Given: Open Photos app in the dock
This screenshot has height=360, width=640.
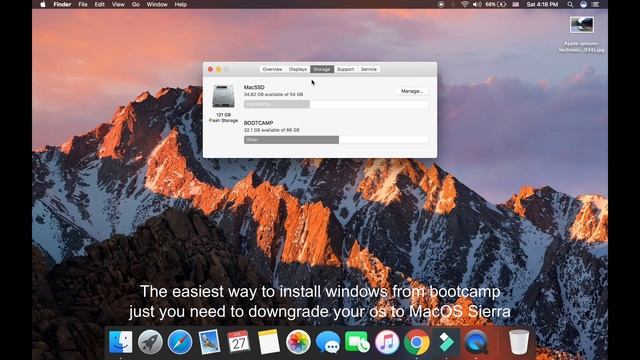Looking at the screenshot, I should click(298, 342).
